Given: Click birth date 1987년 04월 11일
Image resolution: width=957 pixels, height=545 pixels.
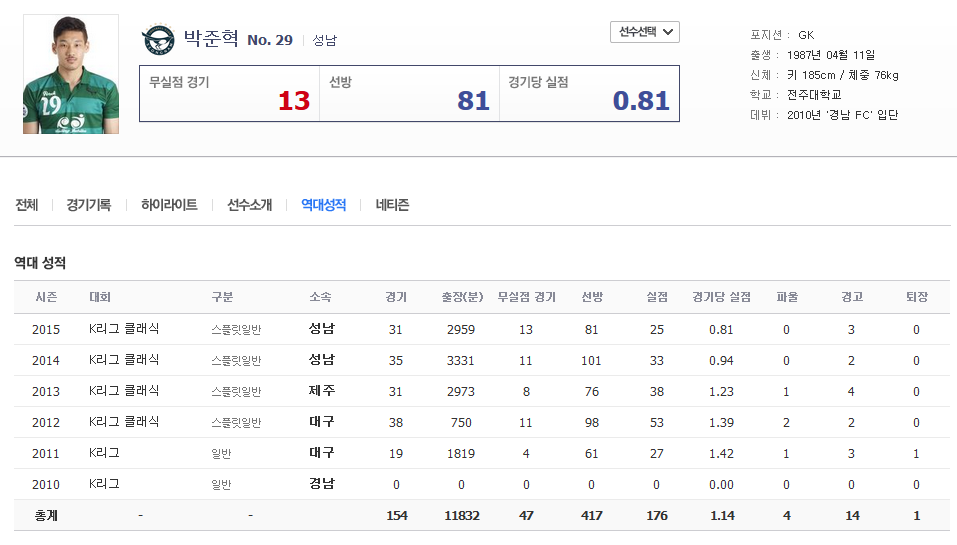Looking at the screenshot, I should pyautogui.click(x=831, y=55).
